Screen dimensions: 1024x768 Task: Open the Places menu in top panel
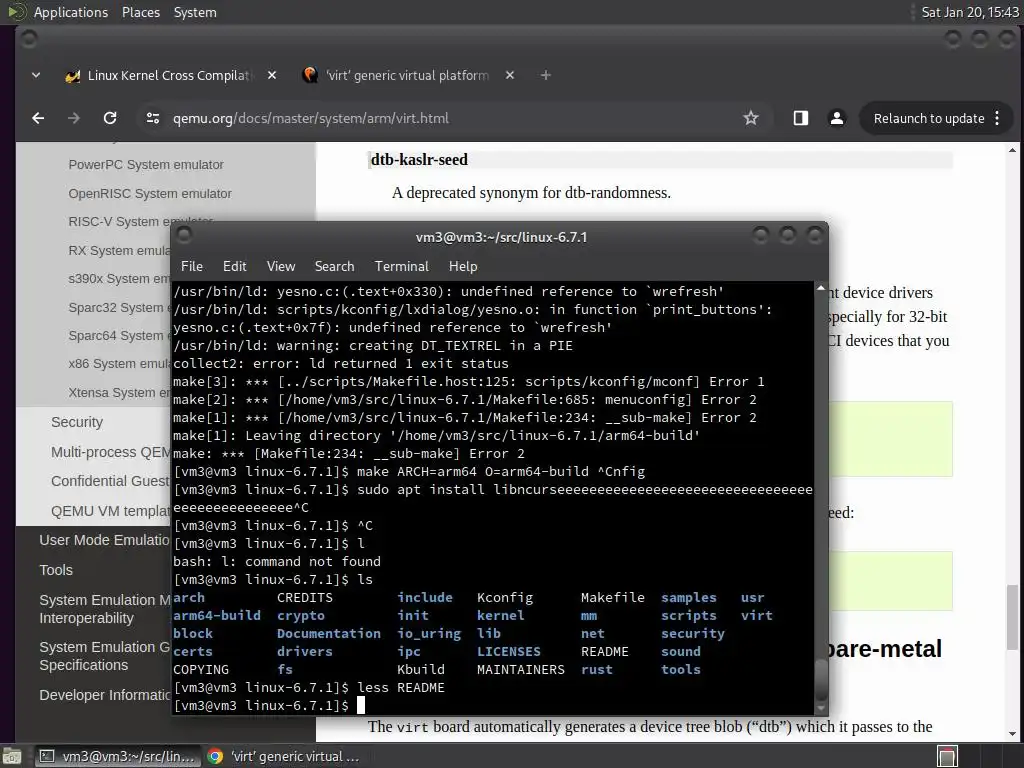tap(140, 12)
